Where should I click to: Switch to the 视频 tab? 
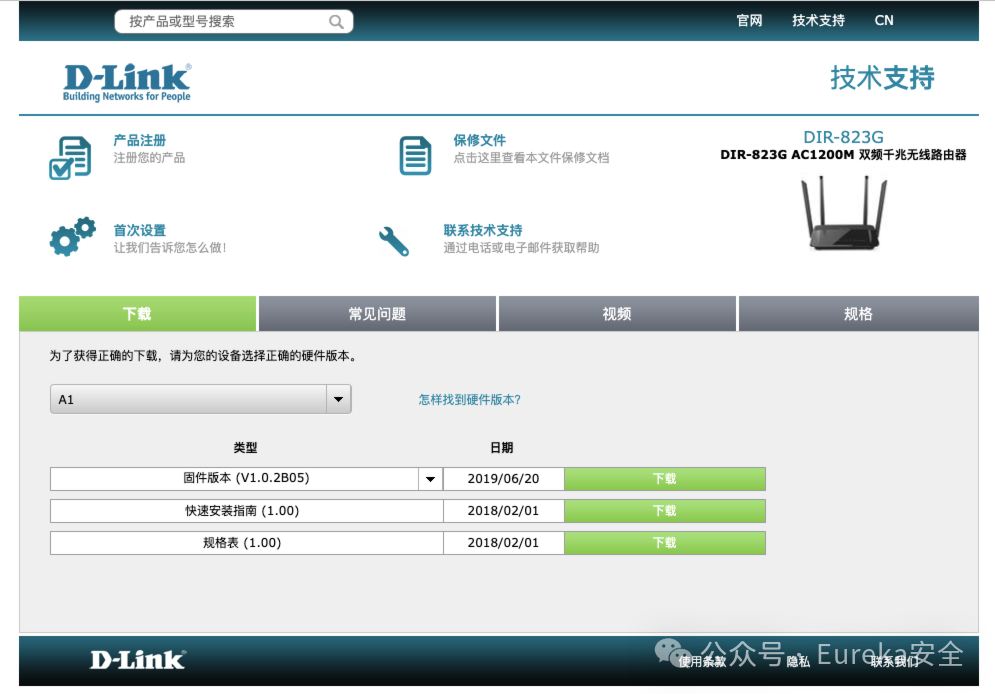[617, 313]
